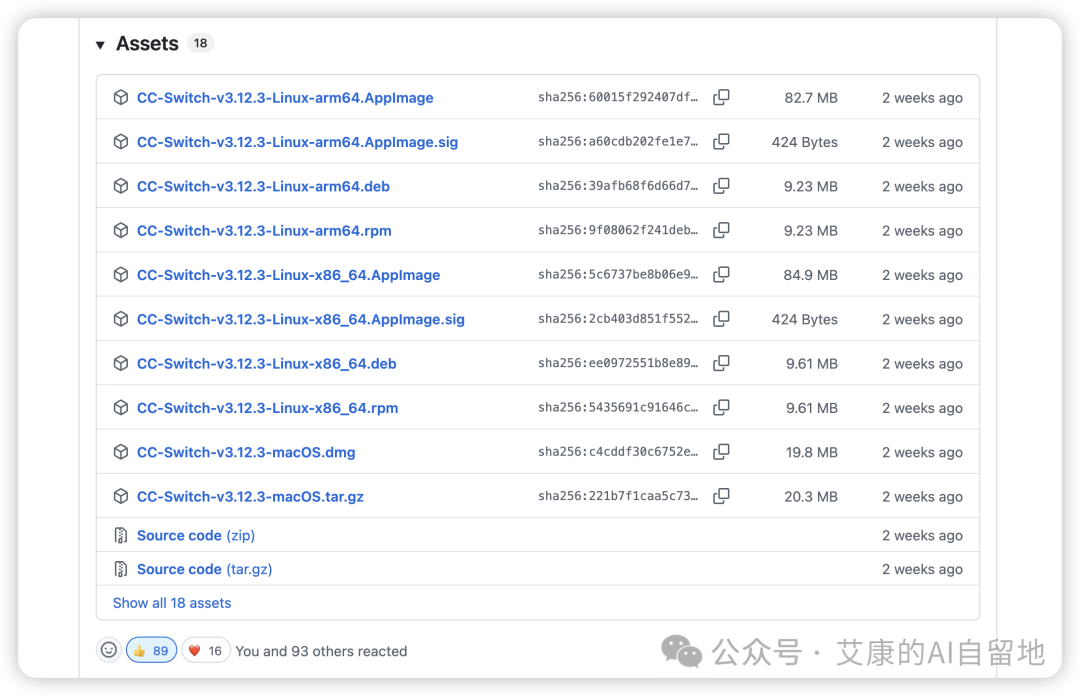Copy sha256 hash for Linux-arm64.AppImage
This screenshot has width=1080, height=696.
pyautogui.click(x=721, y=97)
